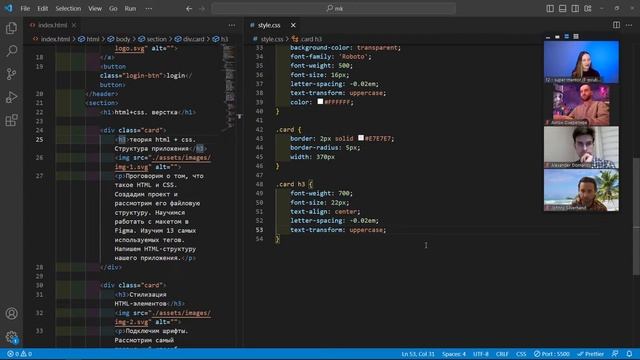Open the Accounts menu icon
The width and height of the screenshot is (640, 360).
point(11,313)
